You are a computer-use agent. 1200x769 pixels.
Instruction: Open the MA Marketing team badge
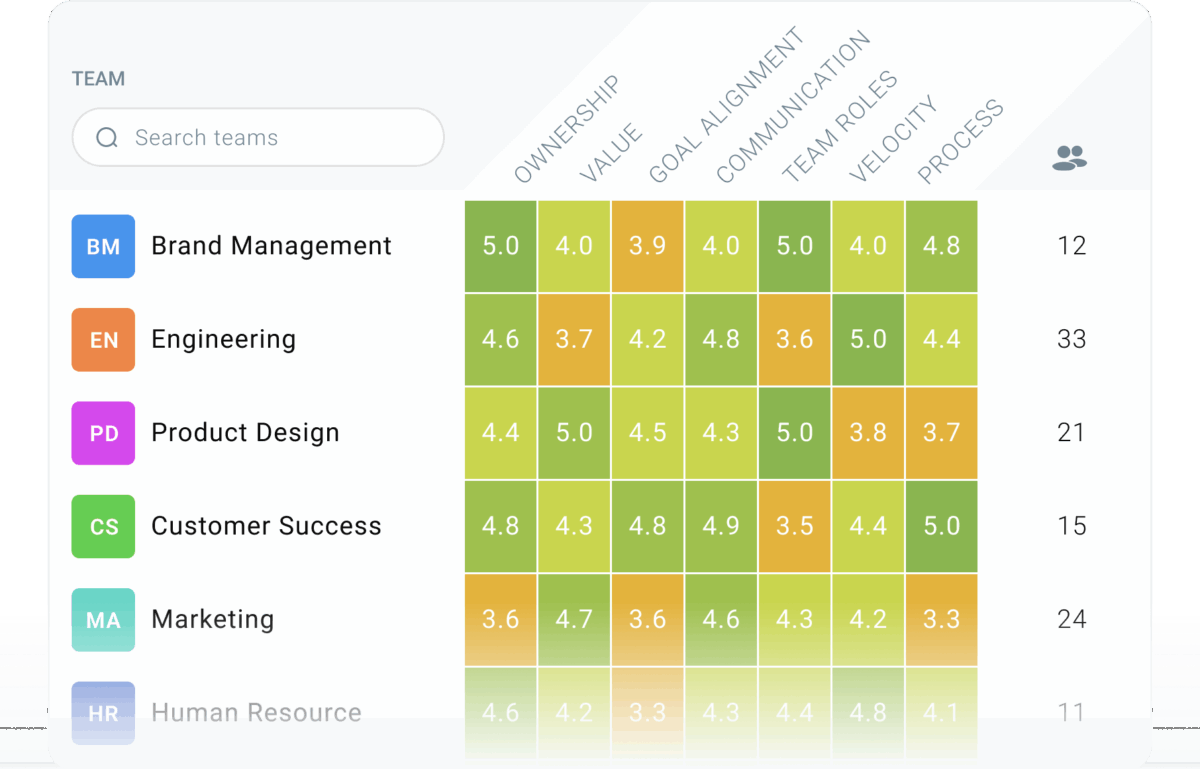pos(103,620)
